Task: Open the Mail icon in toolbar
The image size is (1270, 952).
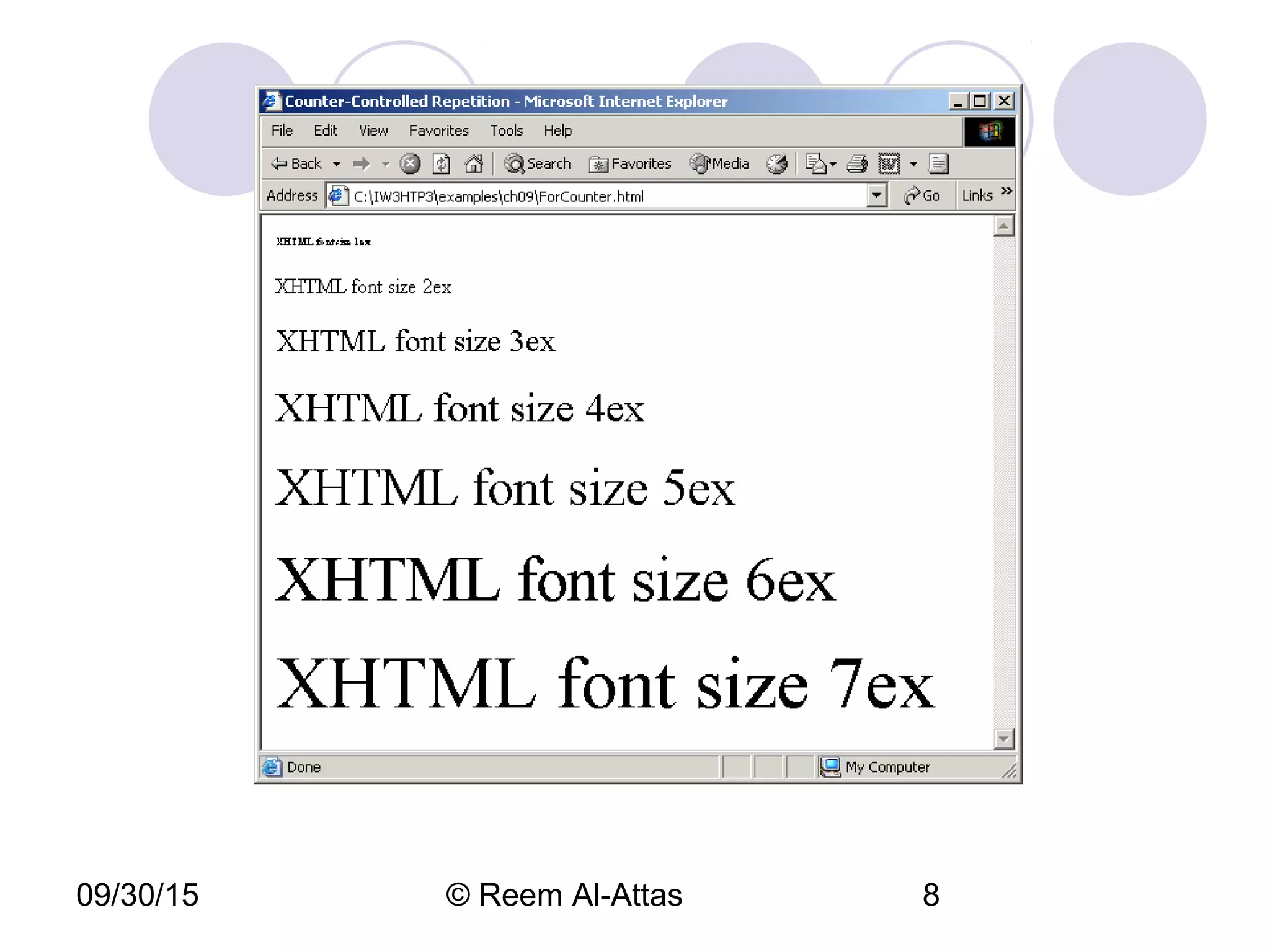Action: [816, 164]
